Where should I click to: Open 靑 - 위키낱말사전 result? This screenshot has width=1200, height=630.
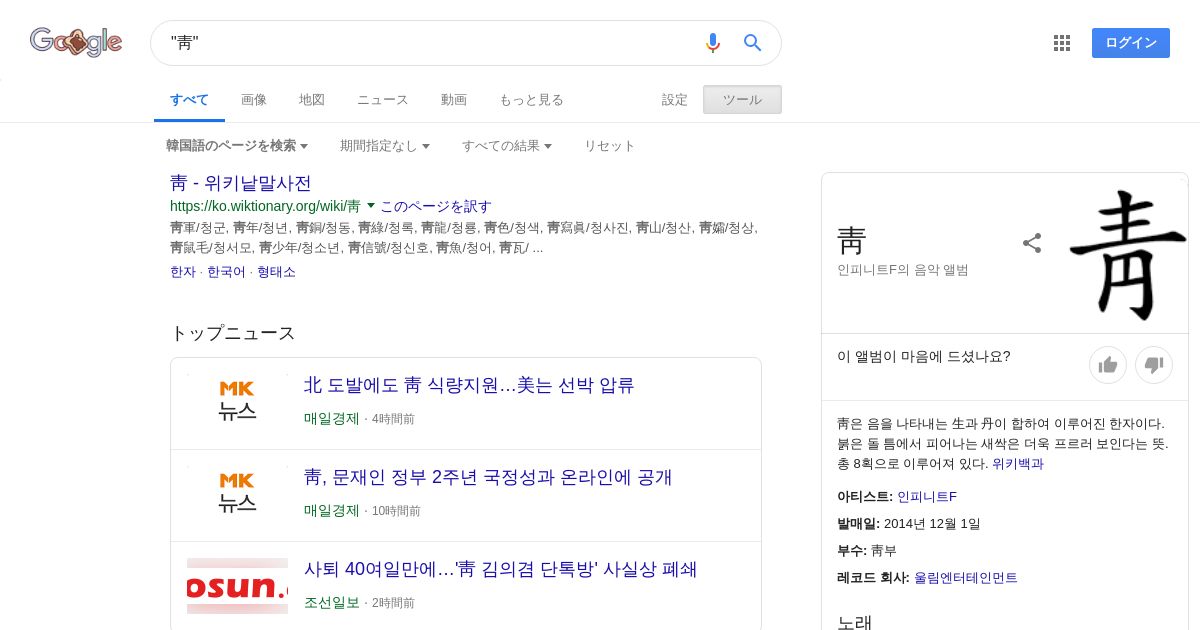pos(241,183)
